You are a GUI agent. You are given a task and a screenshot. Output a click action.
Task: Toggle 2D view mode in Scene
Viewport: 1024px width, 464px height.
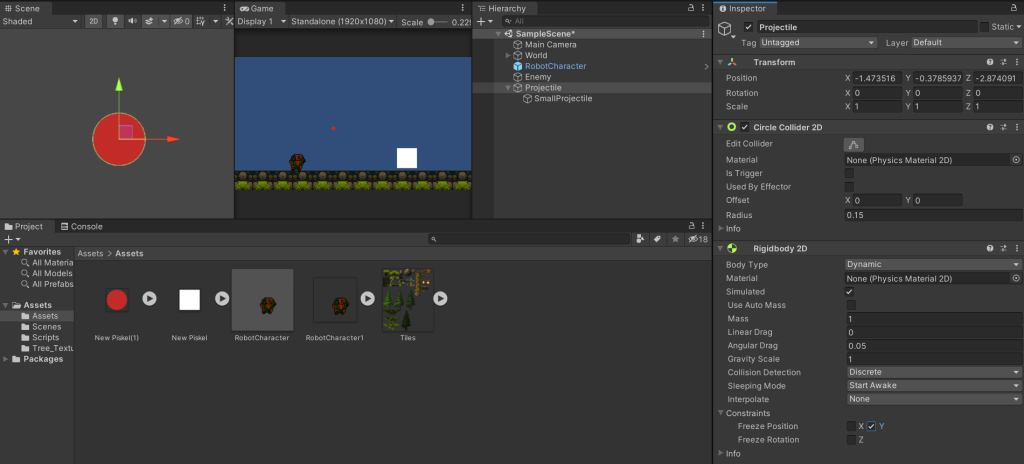click(93, 21)
